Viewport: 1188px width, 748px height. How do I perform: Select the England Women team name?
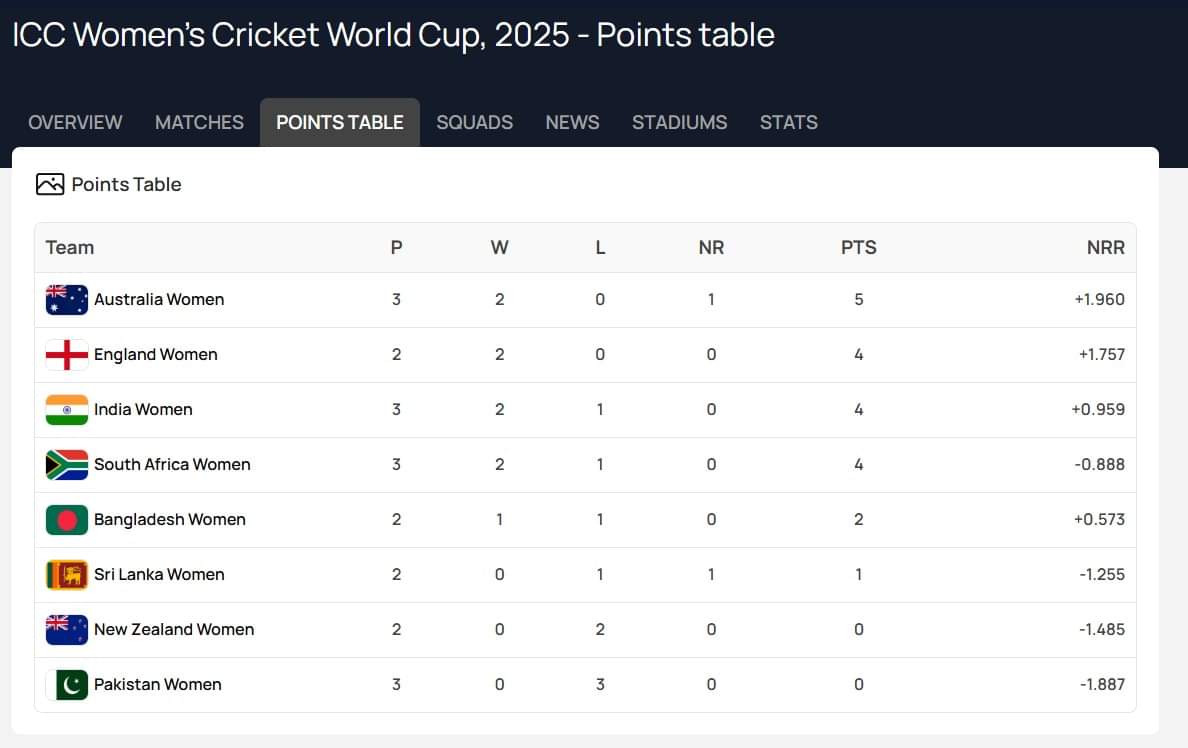pos(156,355)
